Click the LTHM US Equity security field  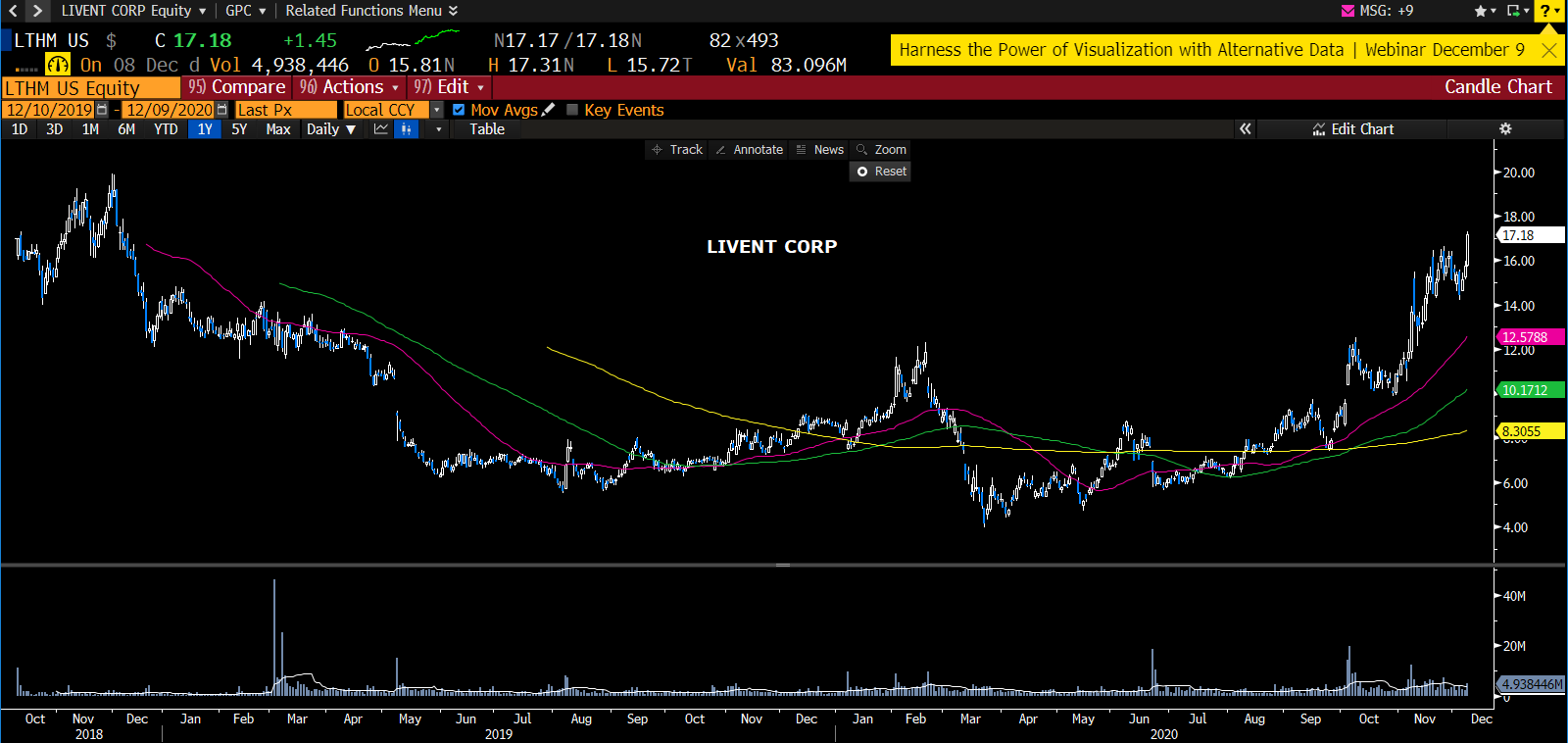click(x=91, y=87)
